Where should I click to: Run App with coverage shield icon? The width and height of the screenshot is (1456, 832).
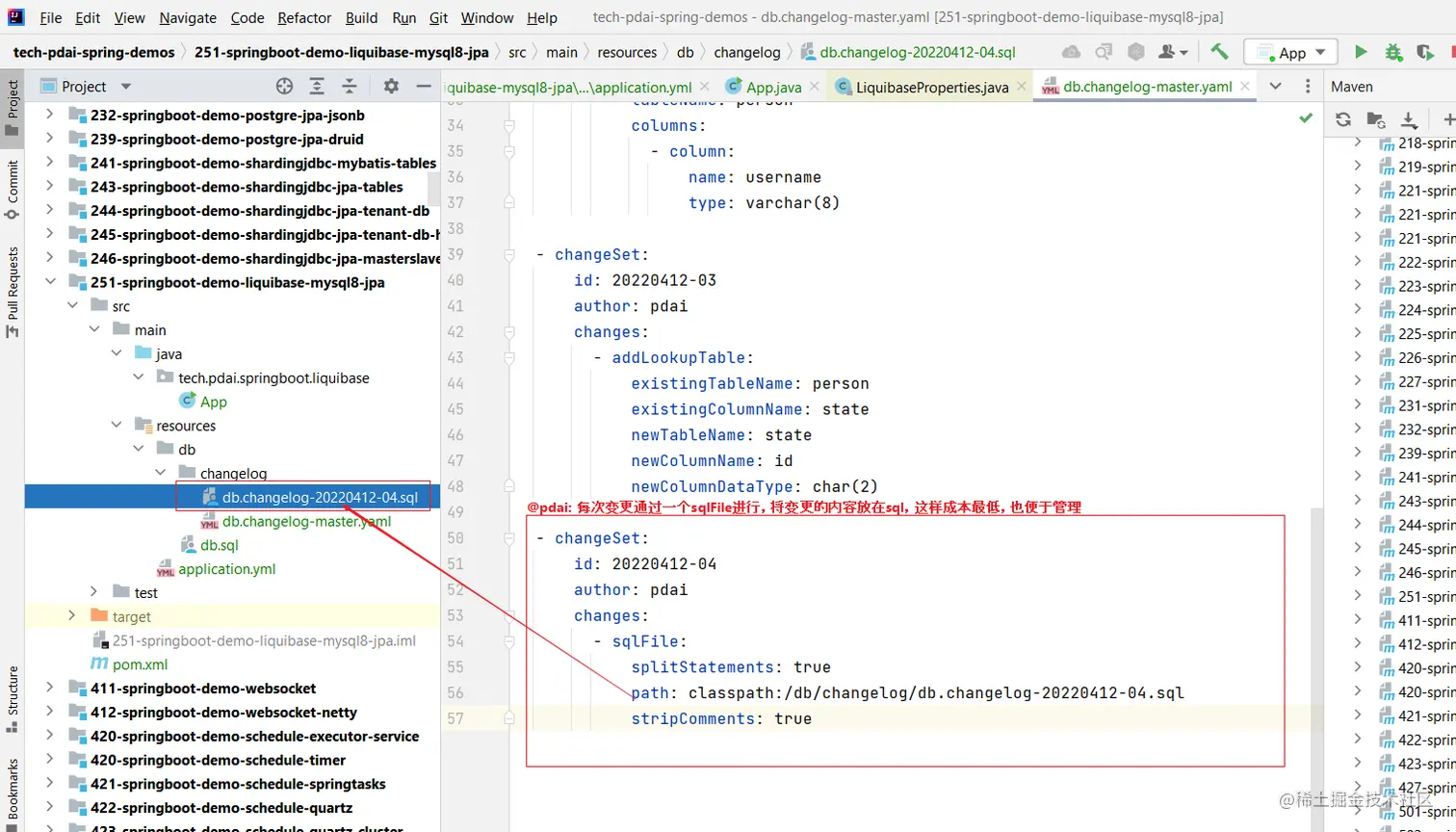point(1425,53)
